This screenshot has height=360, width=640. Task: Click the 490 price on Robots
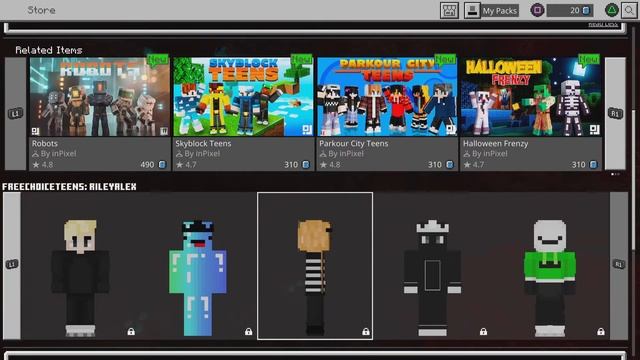[x=153, y=164]
